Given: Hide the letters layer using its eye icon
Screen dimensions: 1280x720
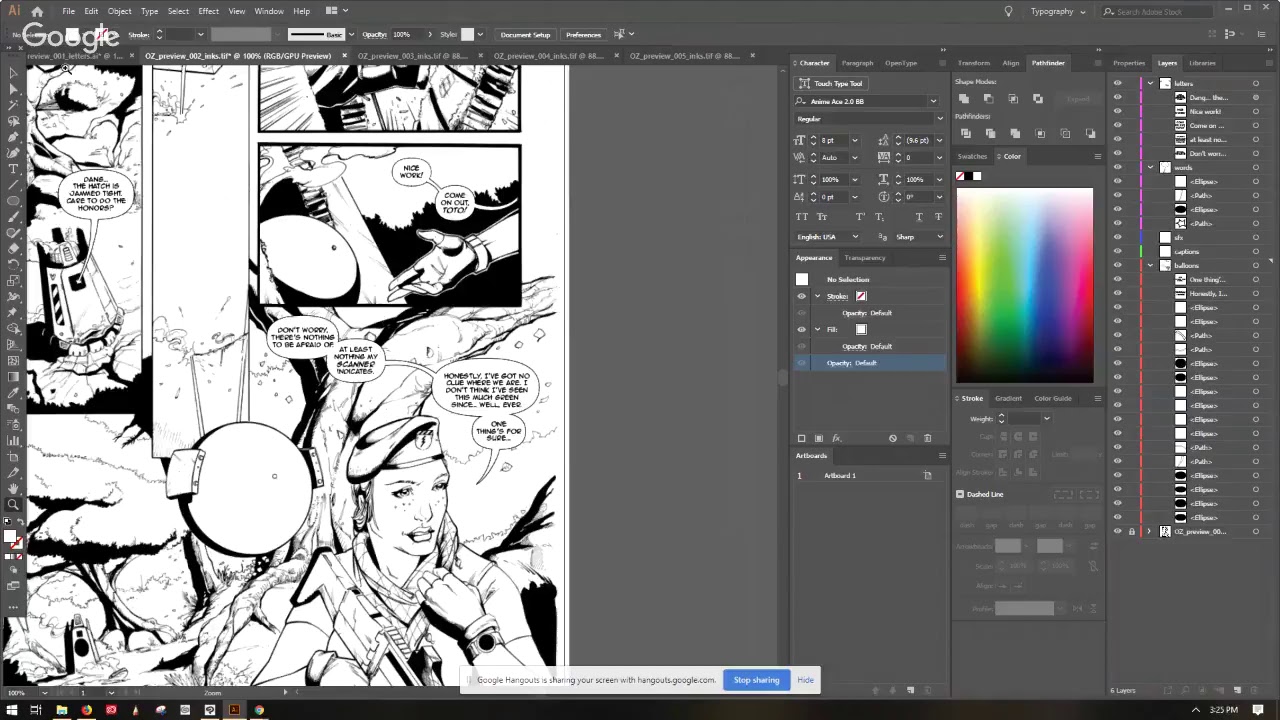Looking at the screenshot, I should pos(1118,84).
